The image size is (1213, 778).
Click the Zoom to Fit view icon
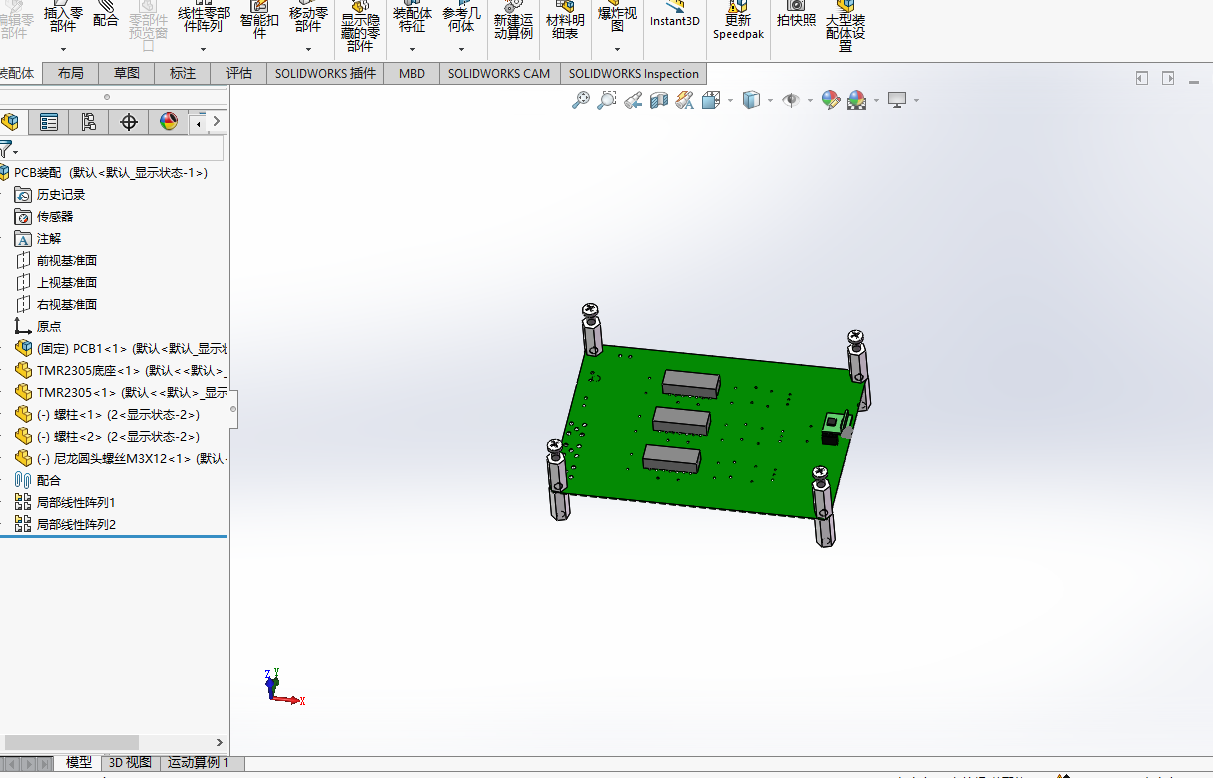pos(581,100)
